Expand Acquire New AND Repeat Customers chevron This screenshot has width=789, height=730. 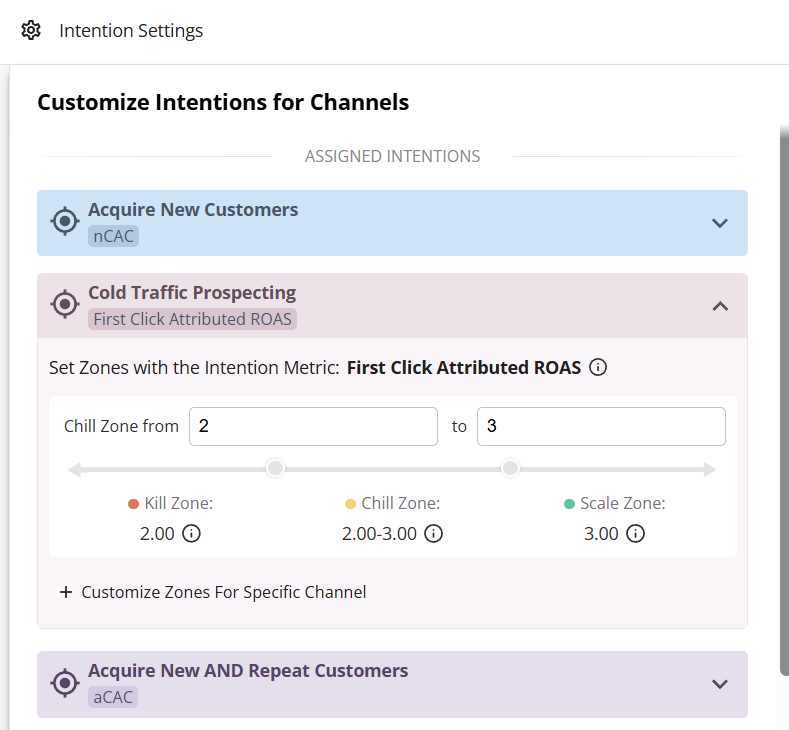[x=720, y=684]
